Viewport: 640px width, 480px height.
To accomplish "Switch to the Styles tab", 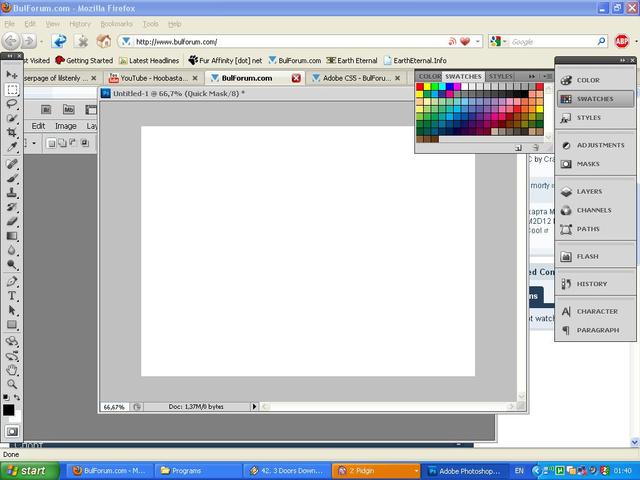I will click(501, 76).
